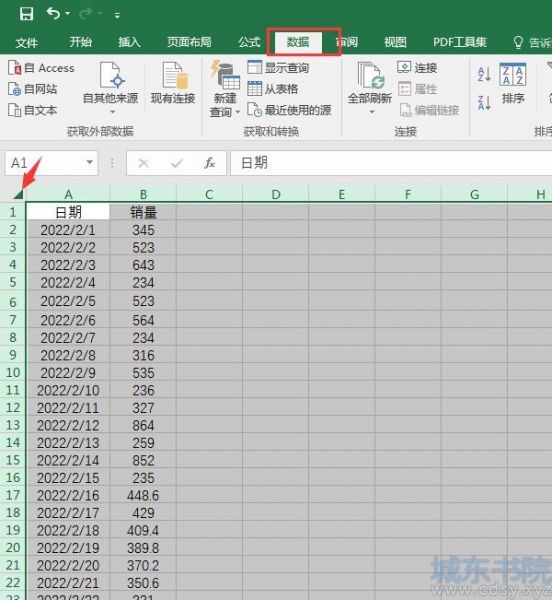Open Customize Quick Access Toolbar dropdown
This screenshot has height=600, width=552.
tap(117, 15)
